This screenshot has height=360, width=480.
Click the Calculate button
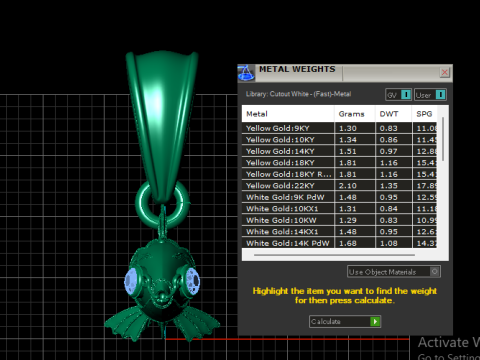[x=345, y=321]
